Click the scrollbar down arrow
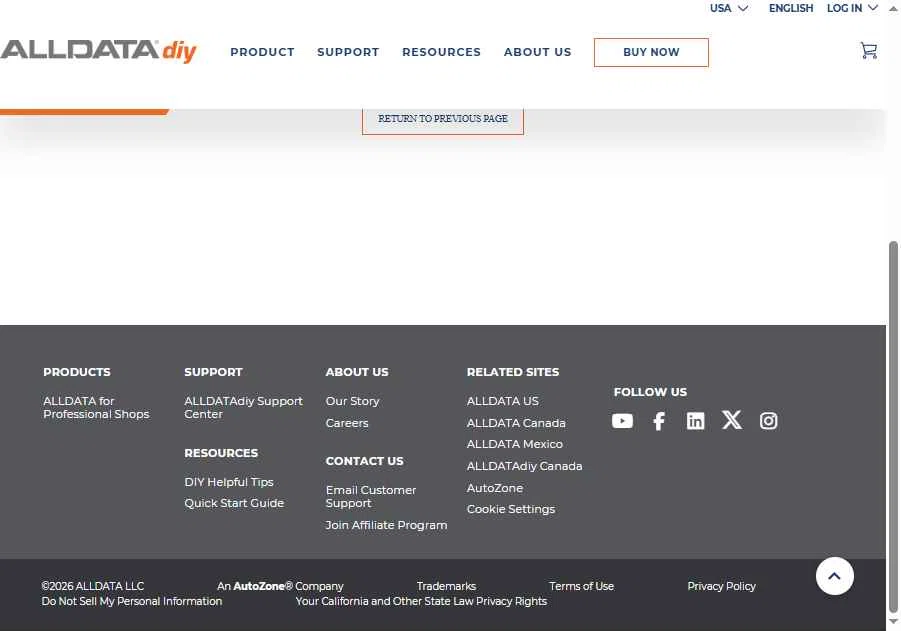Image resolution: width=901 pixels, height=631 pixels. pyautogui.click(x=893, y=622)
